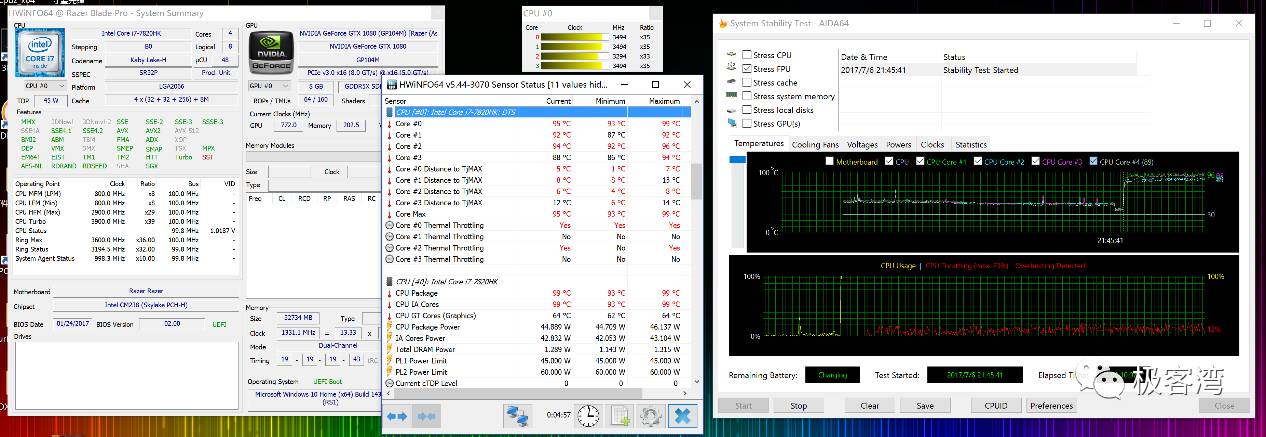1266x437 pixels.
Task: Click the Current cTDP Level circle icon
Action: (389, 383)
